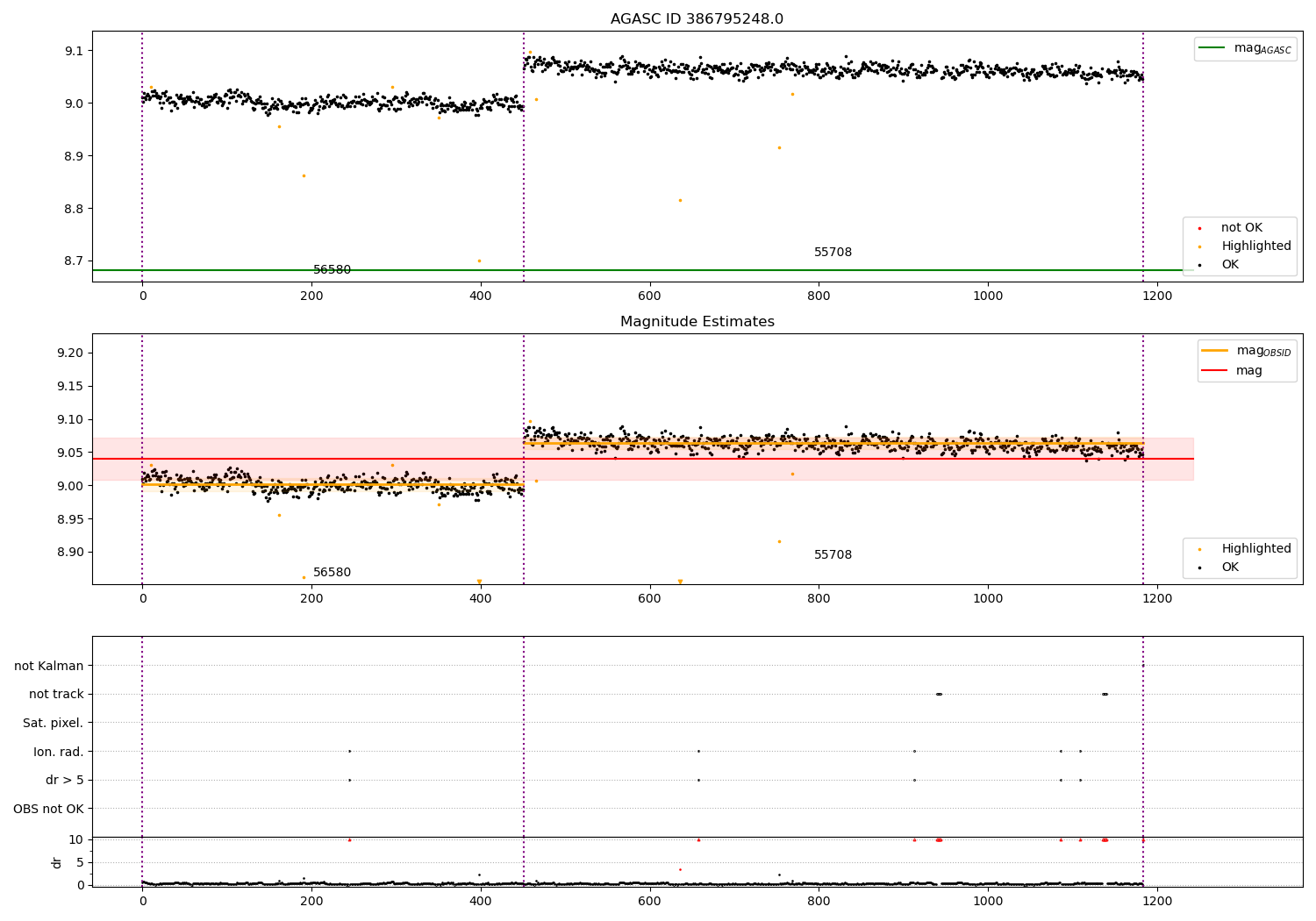This screenshot has height=921, width=1316.
Task: Click the '56580' label in the middle plot
Action: pyautogui.click(x=332, y=573)
